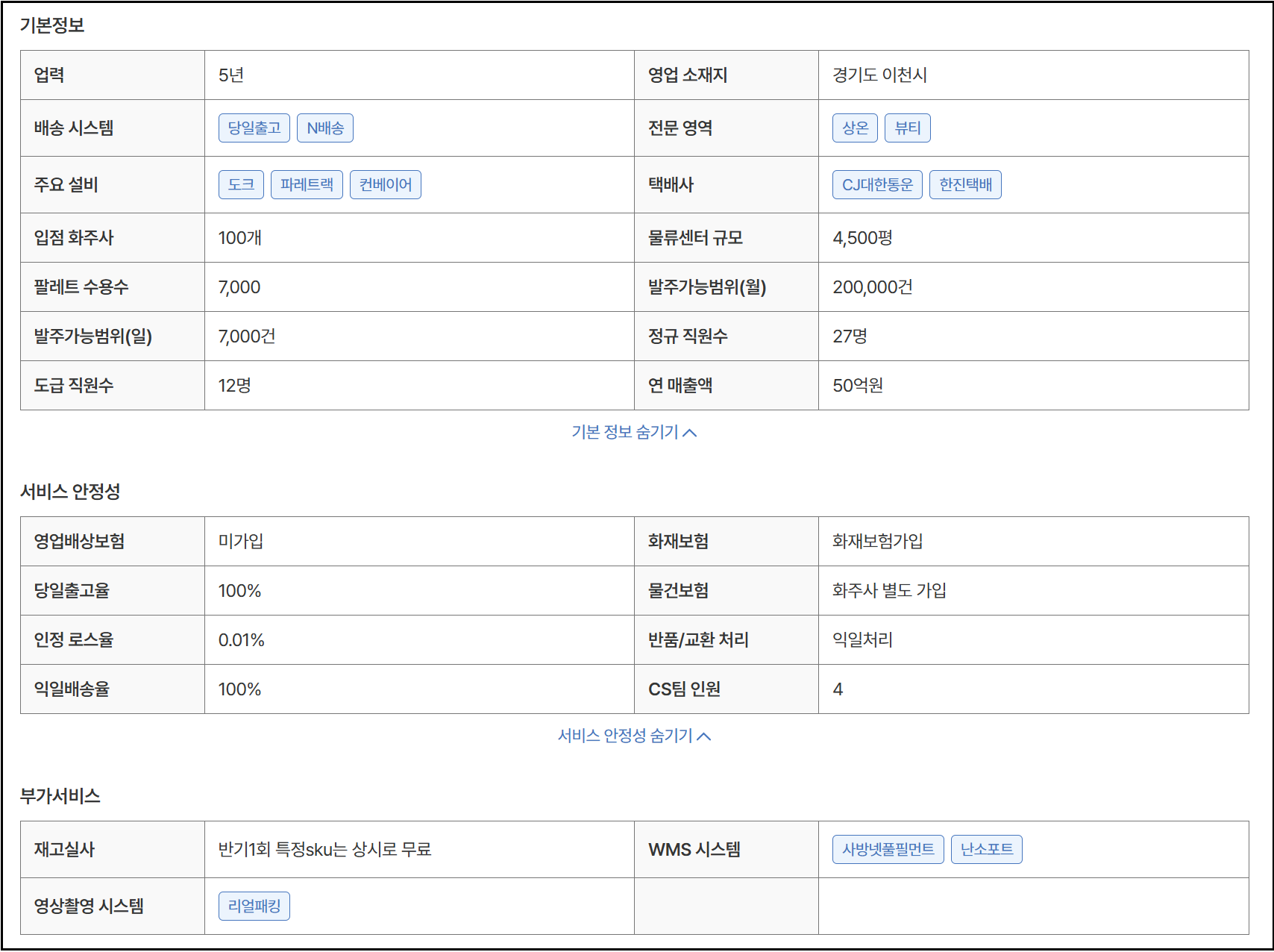The height and width of the screenshot is (952, 1274).
Task: Click the 영업배상보험 label
Action: (x=79, y=542)
